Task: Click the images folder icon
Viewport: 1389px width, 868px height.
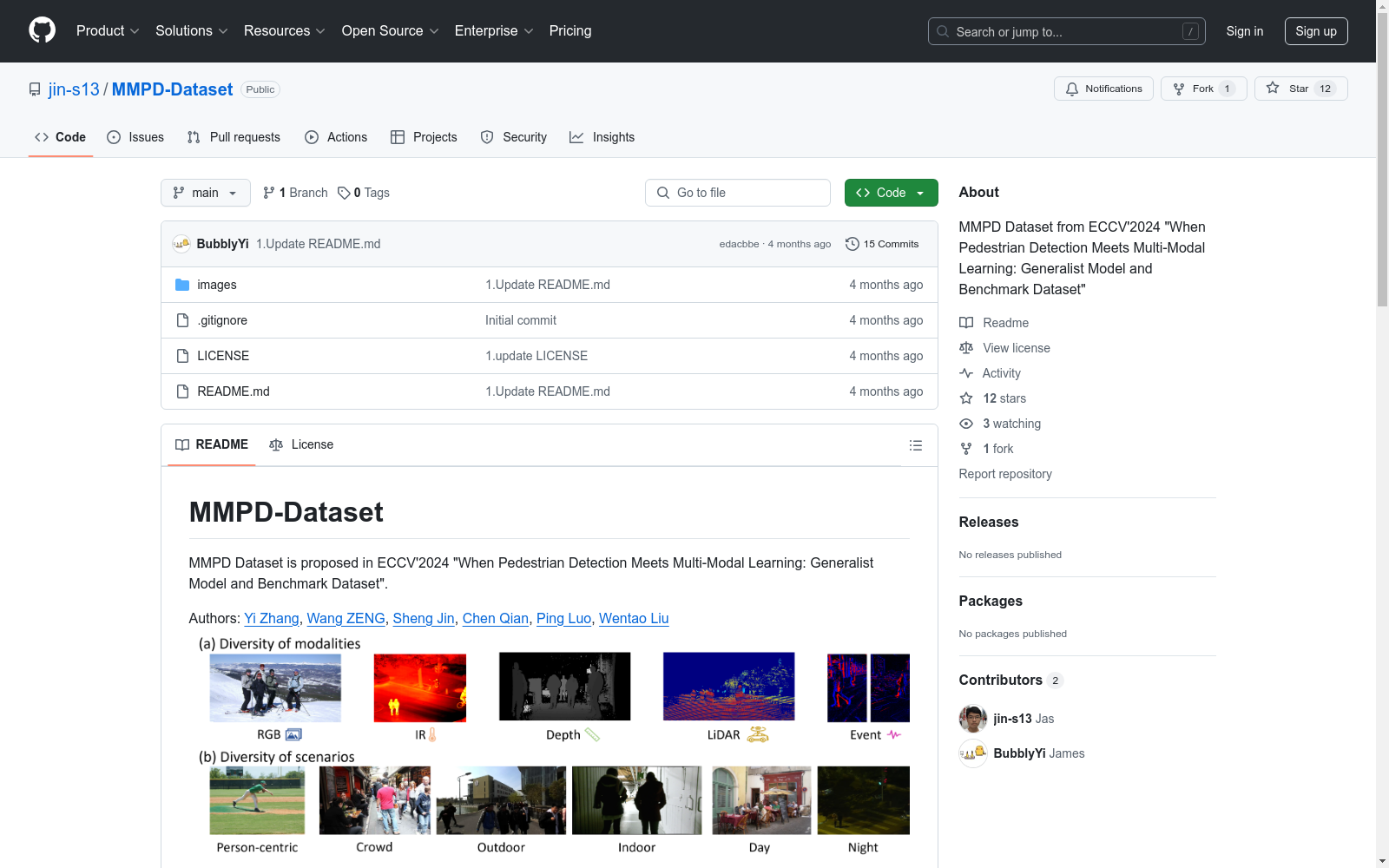Action: [182, 284]
